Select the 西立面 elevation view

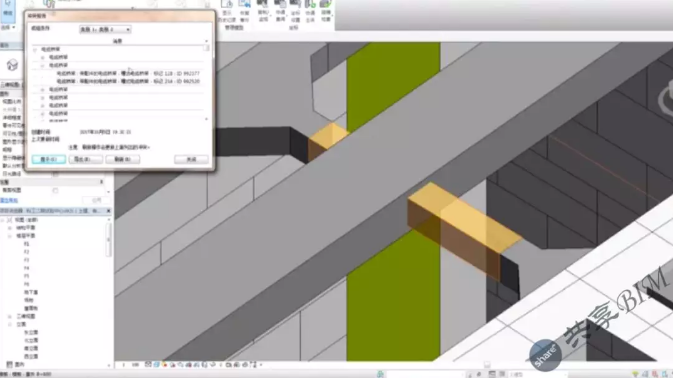point(31,356)
